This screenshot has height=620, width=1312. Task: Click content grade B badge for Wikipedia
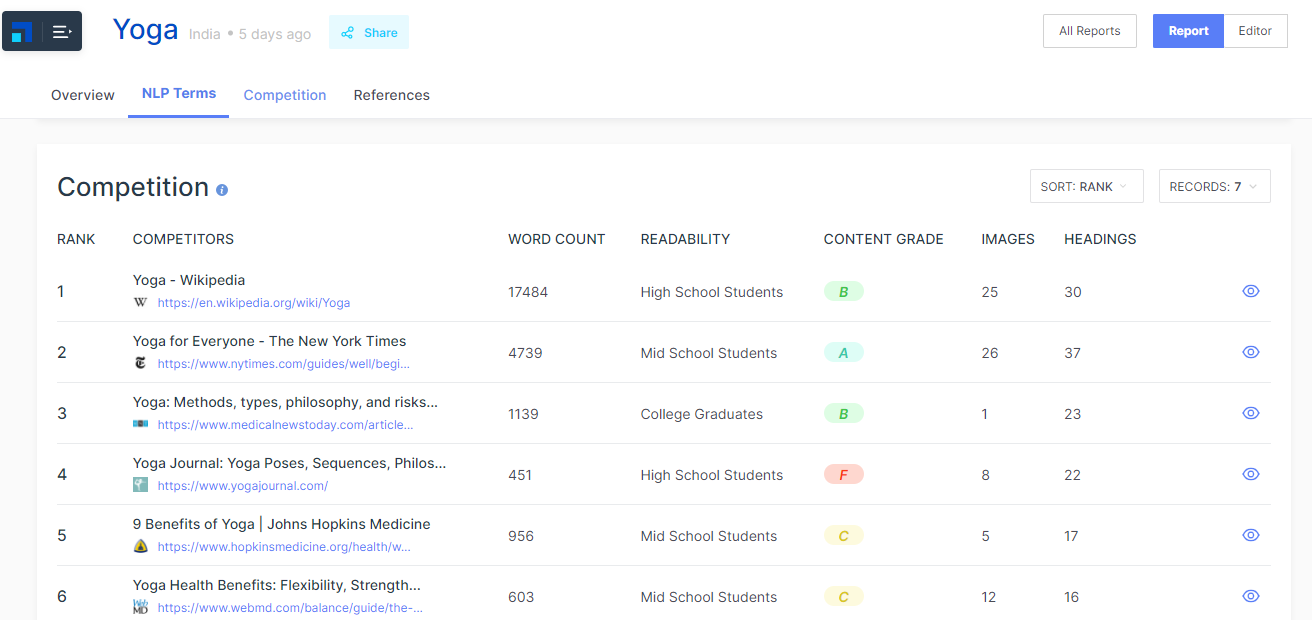tap(843, 292)
